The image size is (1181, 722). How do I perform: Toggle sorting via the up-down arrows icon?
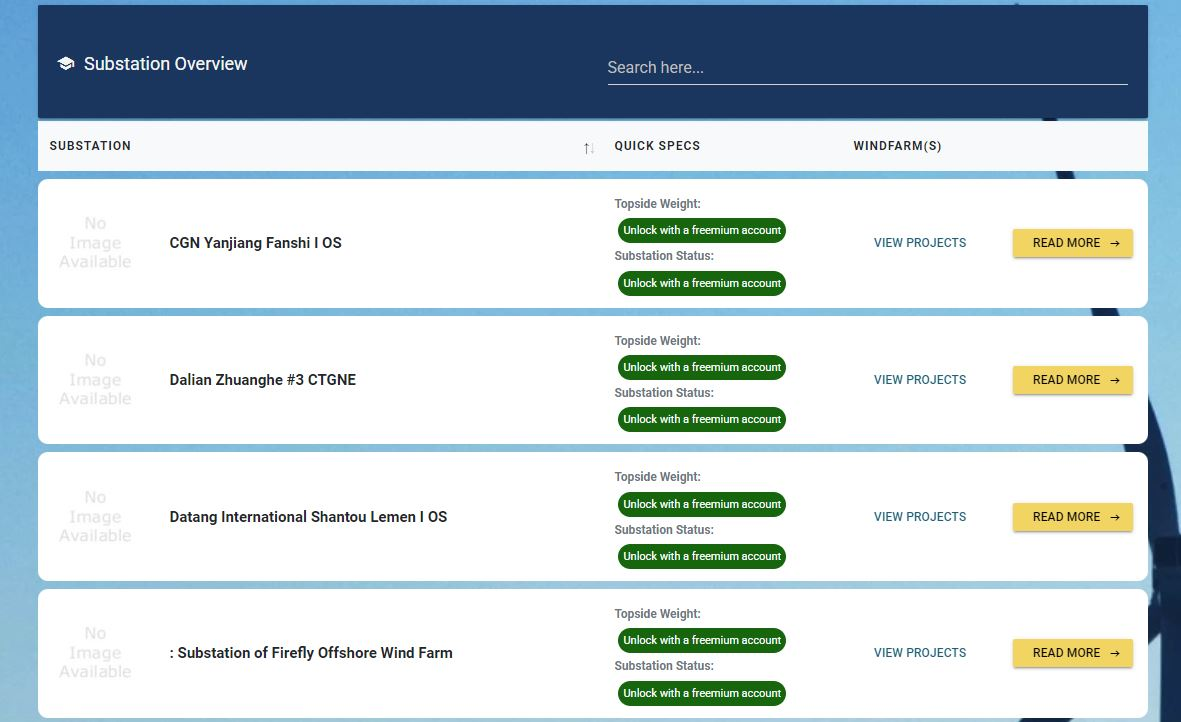click(x=587, y=147)
